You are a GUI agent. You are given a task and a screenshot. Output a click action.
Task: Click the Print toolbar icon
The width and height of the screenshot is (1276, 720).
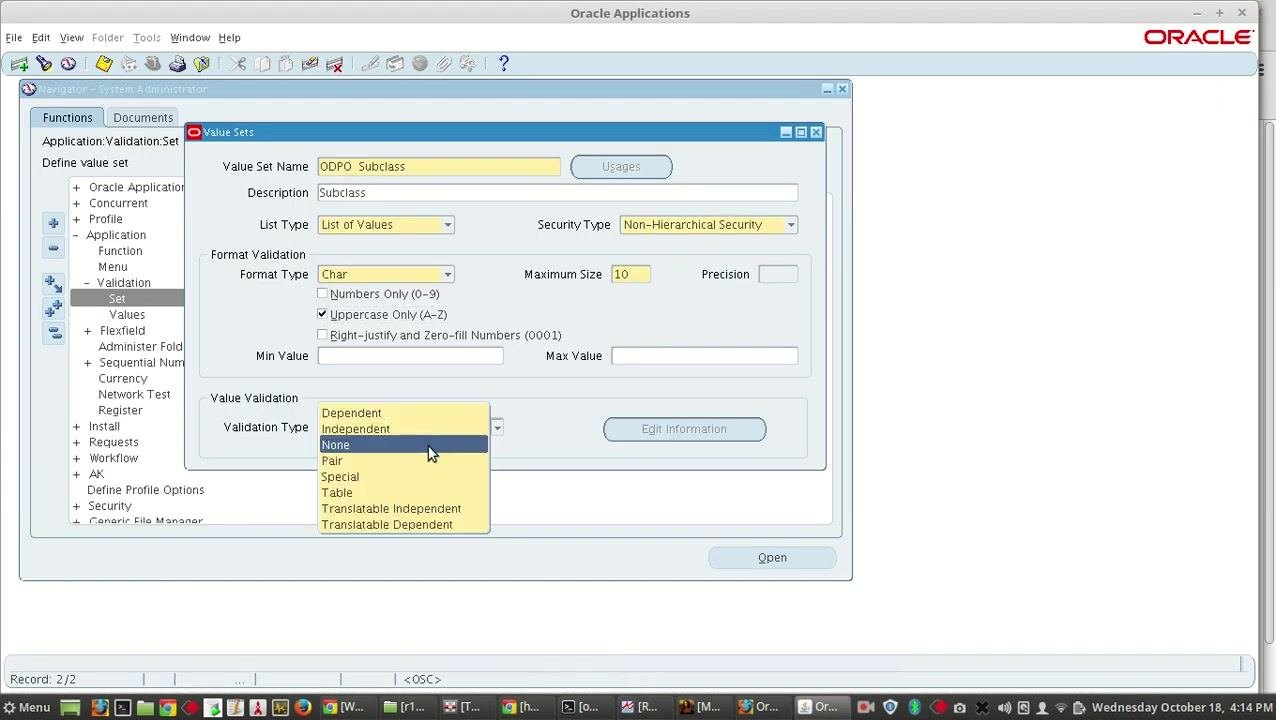click(177, 64)
